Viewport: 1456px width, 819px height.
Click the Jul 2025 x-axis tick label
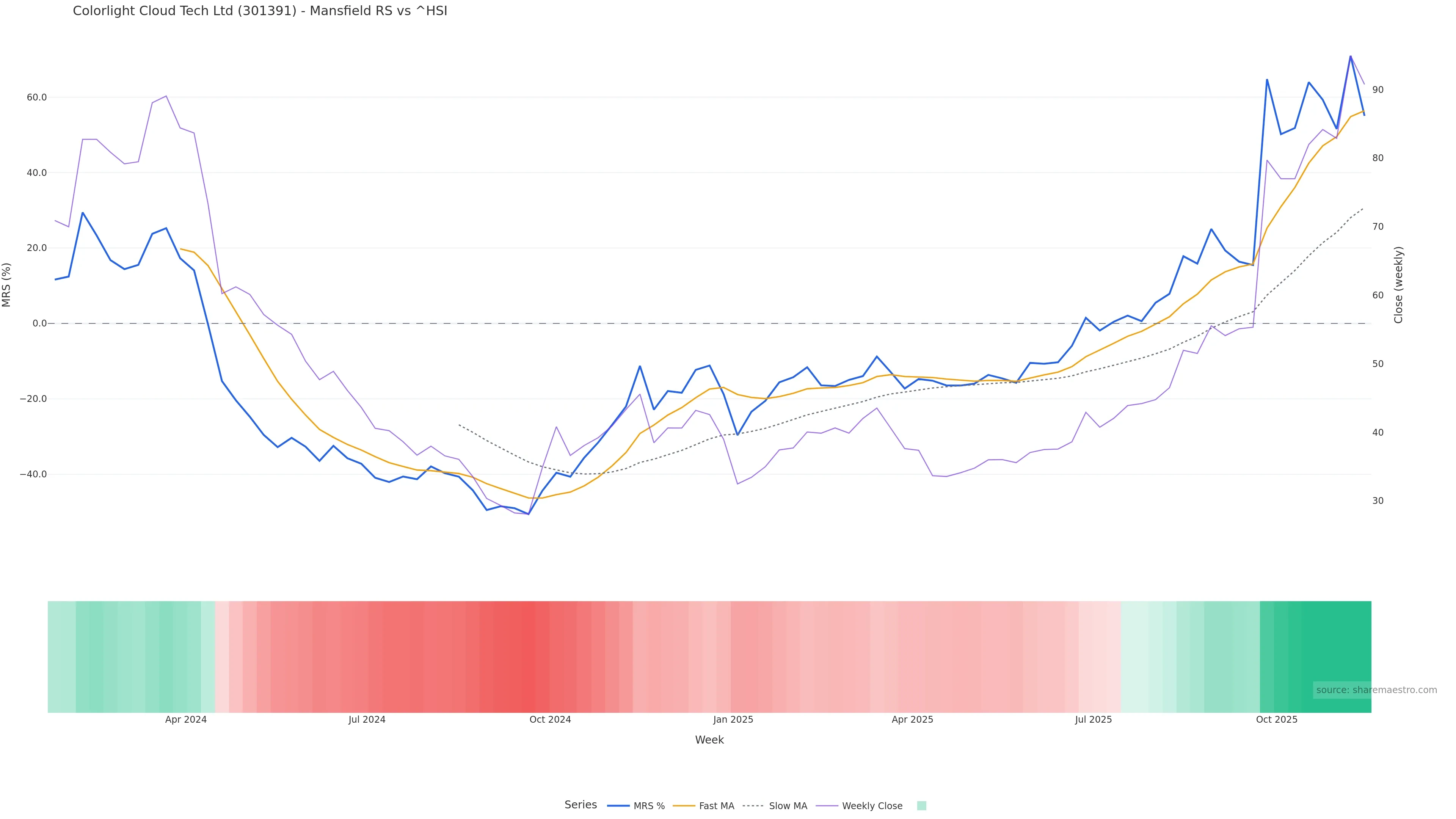tap(1093, 720)
